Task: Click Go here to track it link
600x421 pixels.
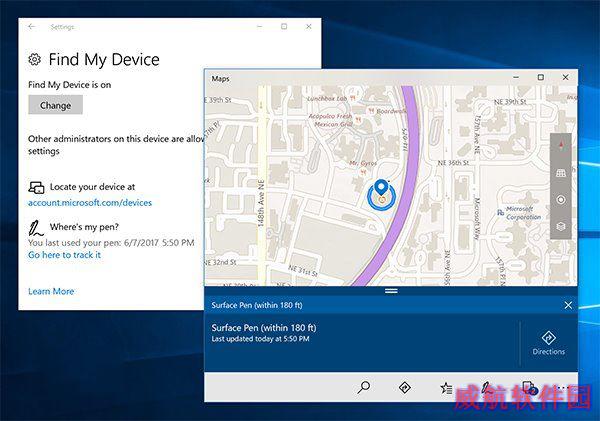Action: pyautogui.click(x=64, y=255)
